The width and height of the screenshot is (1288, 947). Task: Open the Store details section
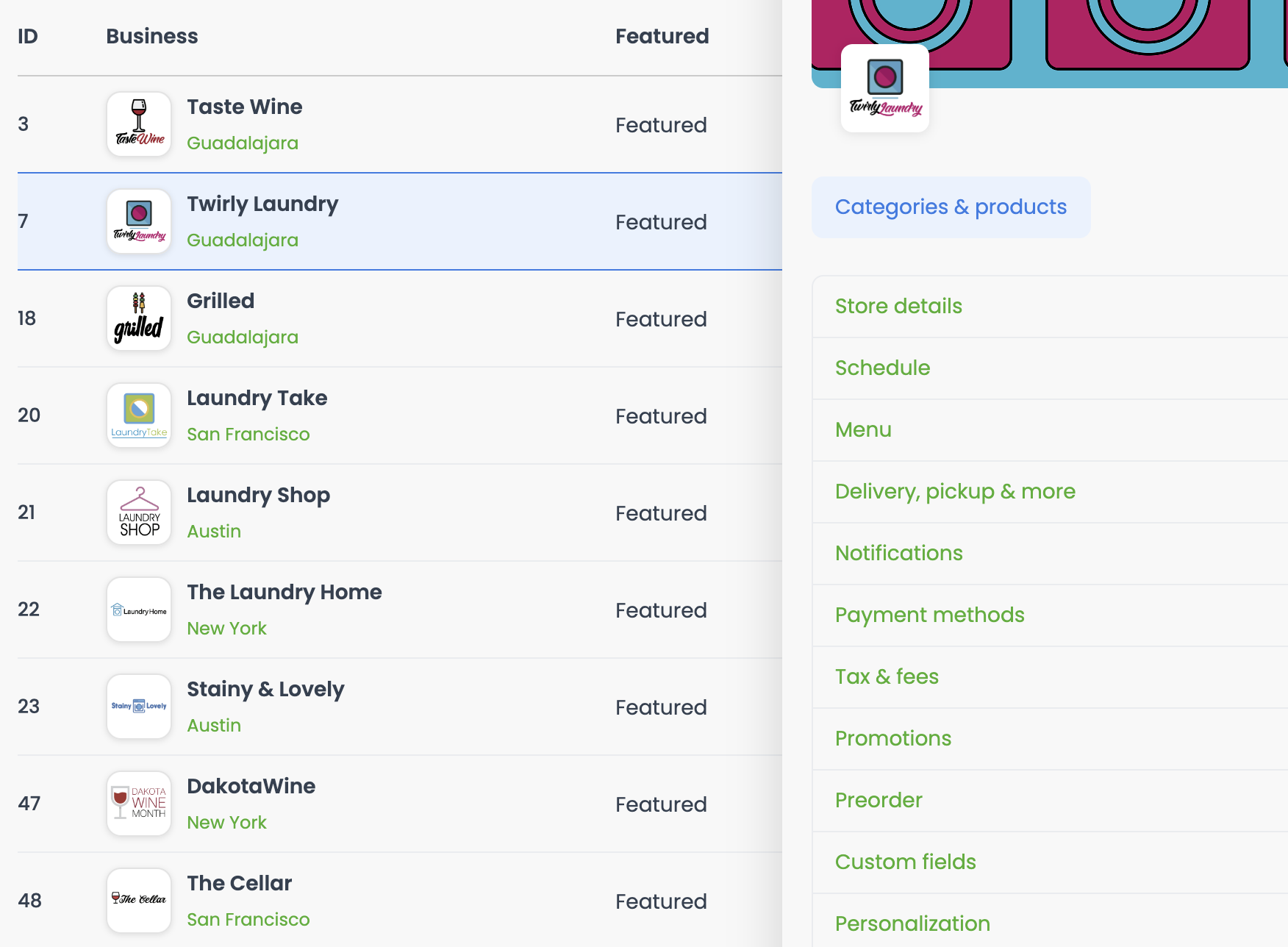(1050, 307)
